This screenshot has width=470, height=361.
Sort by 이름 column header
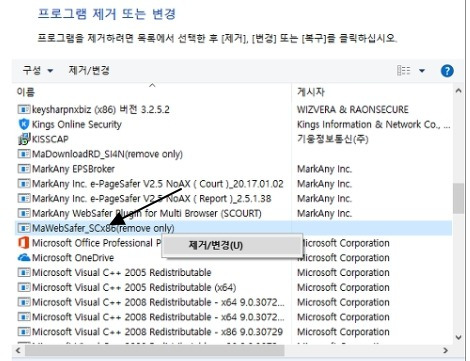point(26,92)
